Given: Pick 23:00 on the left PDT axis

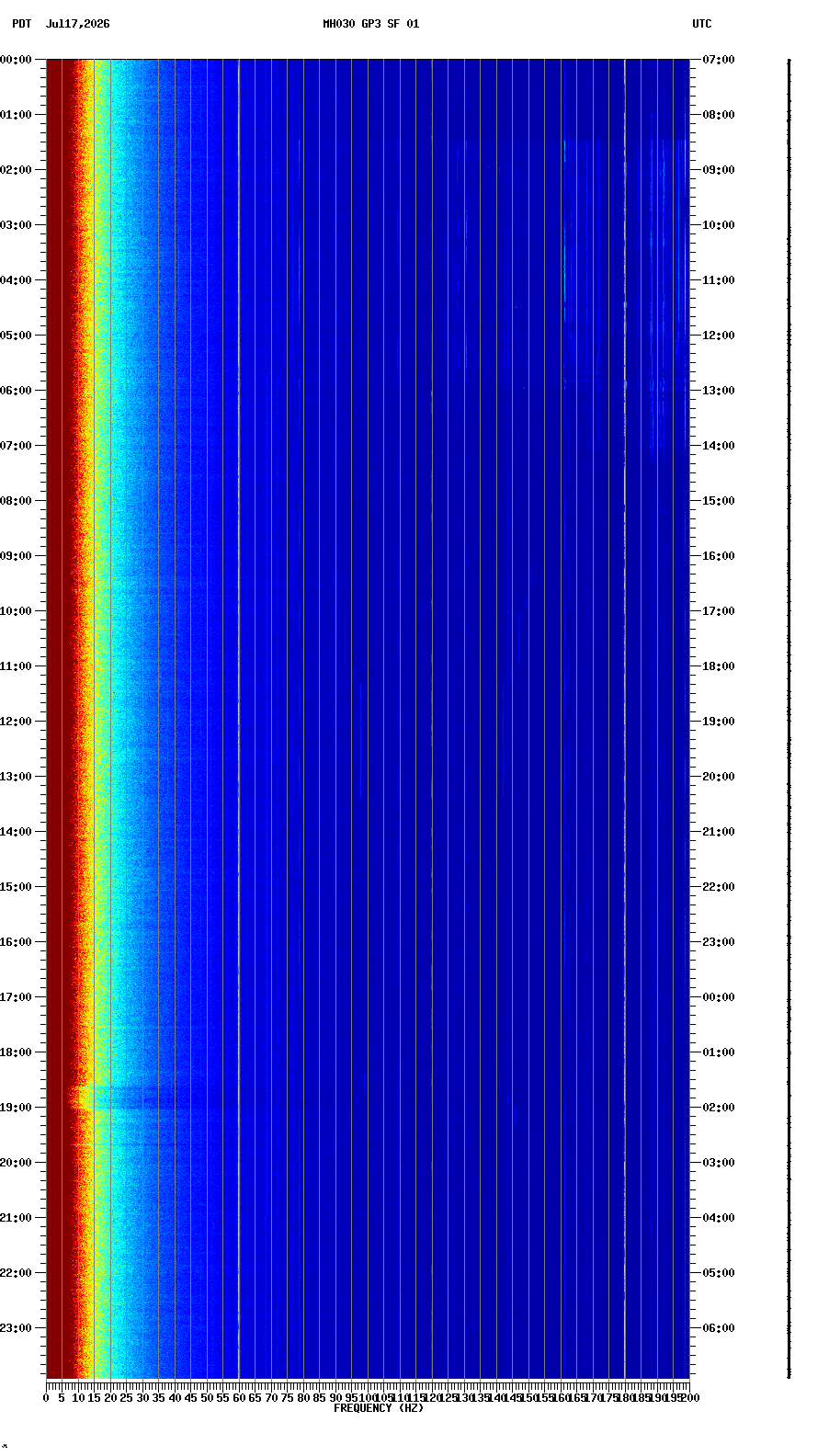Looking at the screenshot, I should click(16, 1328).
